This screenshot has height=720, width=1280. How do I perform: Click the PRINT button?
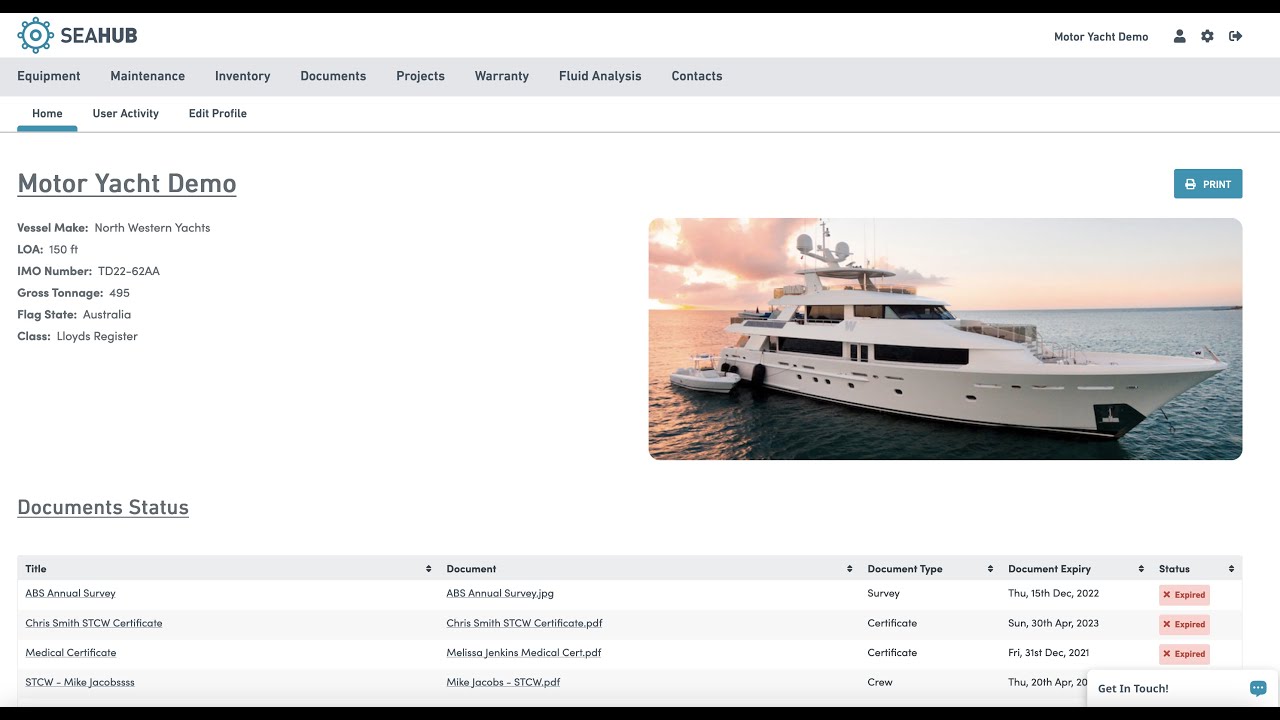(x=1208, y=184)
